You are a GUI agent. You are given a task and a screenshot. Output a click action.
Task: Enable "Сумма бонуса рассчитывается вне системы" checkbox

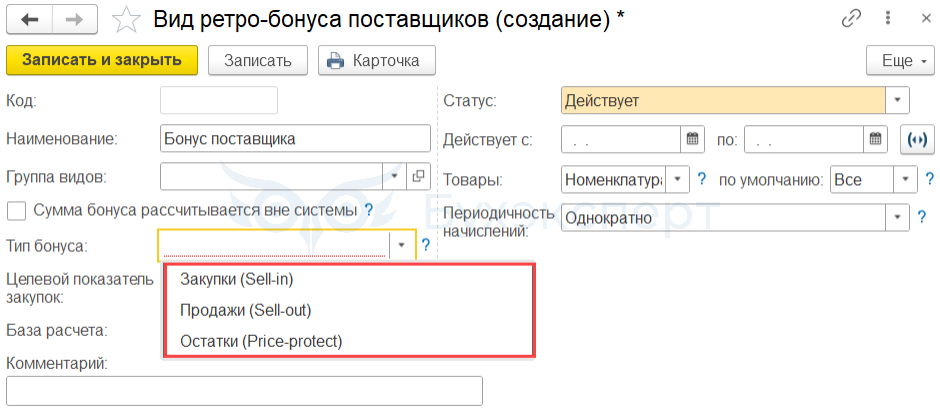click(x=16, y=210)
